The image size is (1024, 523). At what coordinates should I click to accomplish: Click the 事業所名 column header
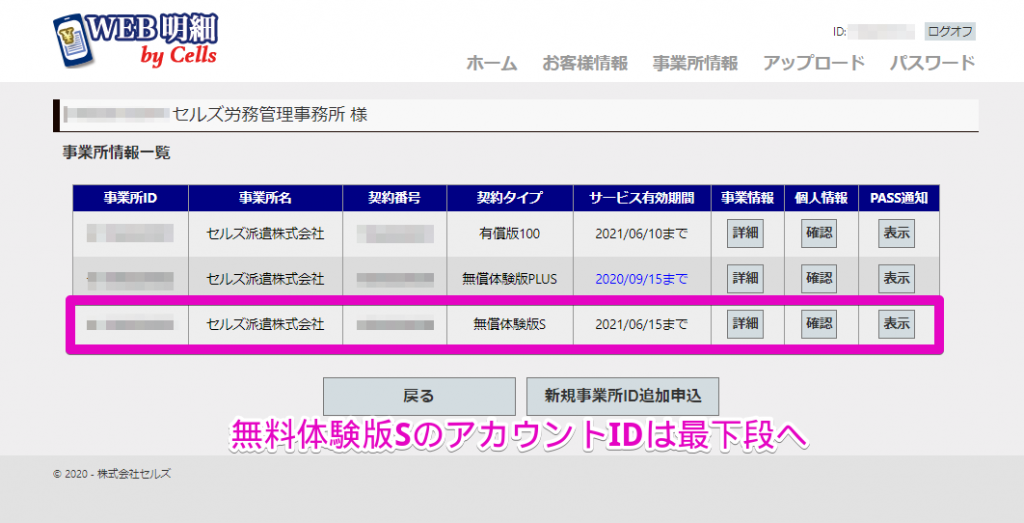[265, 198]
